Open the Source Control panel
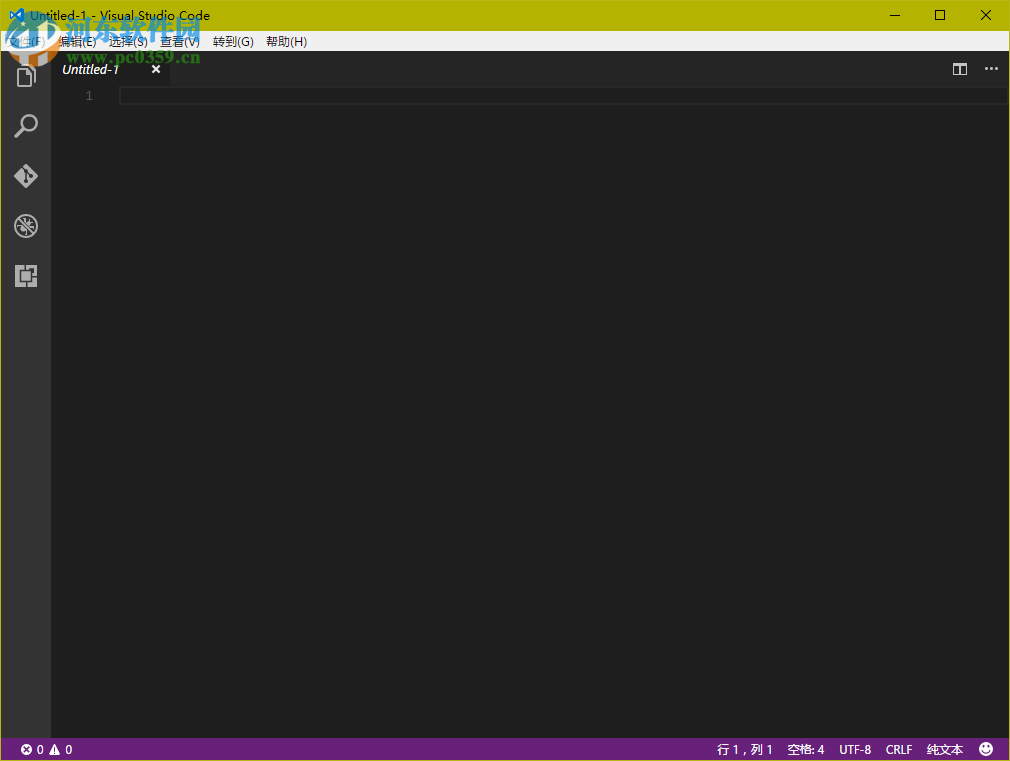 [25, 176]
